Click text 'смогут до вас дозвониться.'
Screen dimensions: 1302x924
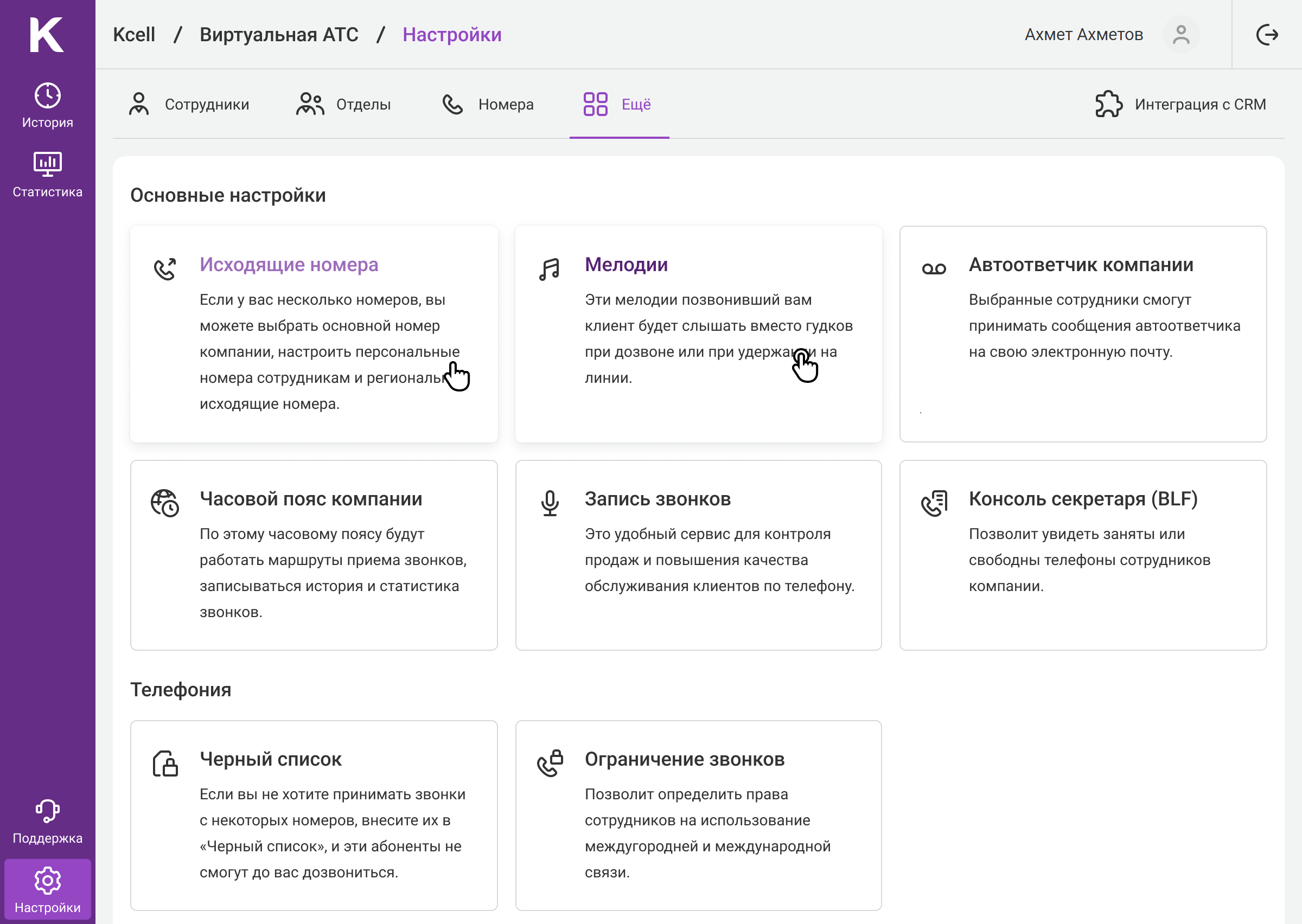(x=298, y=872)
